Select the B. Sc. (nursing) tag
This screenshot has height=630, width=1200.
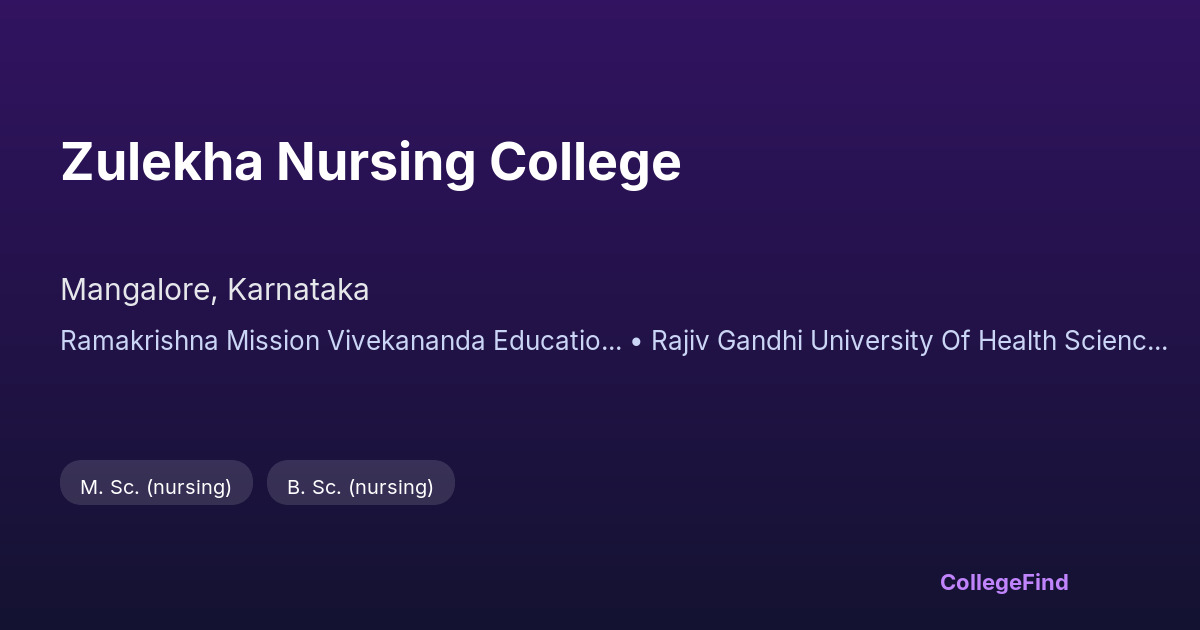[360, 487]
